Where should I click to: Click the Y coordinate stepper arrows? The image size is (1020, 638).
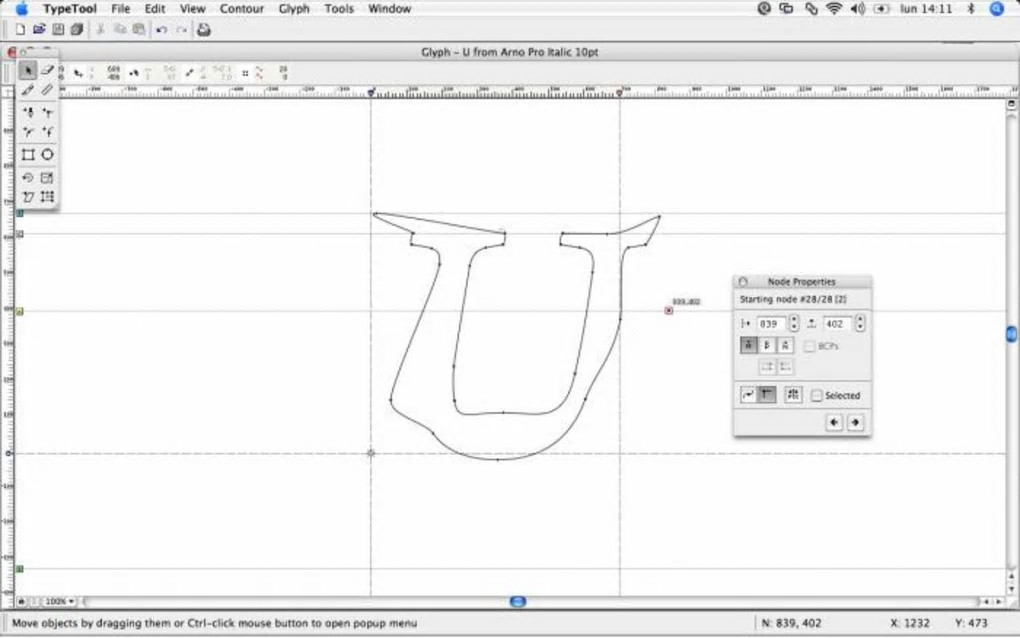pos(860,324)
